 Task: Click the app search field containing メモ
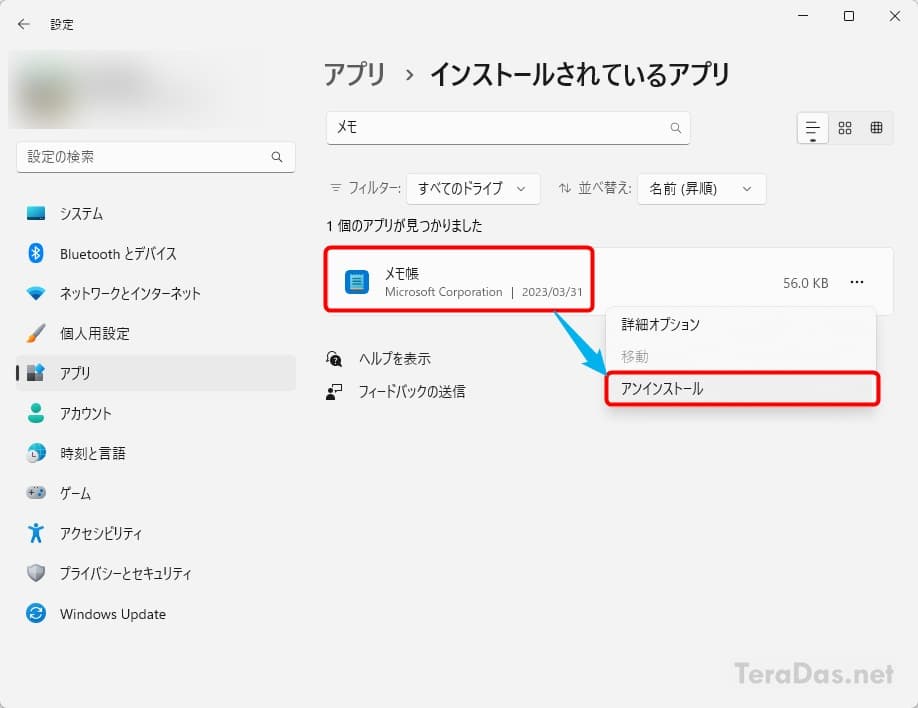pos(508,128)
